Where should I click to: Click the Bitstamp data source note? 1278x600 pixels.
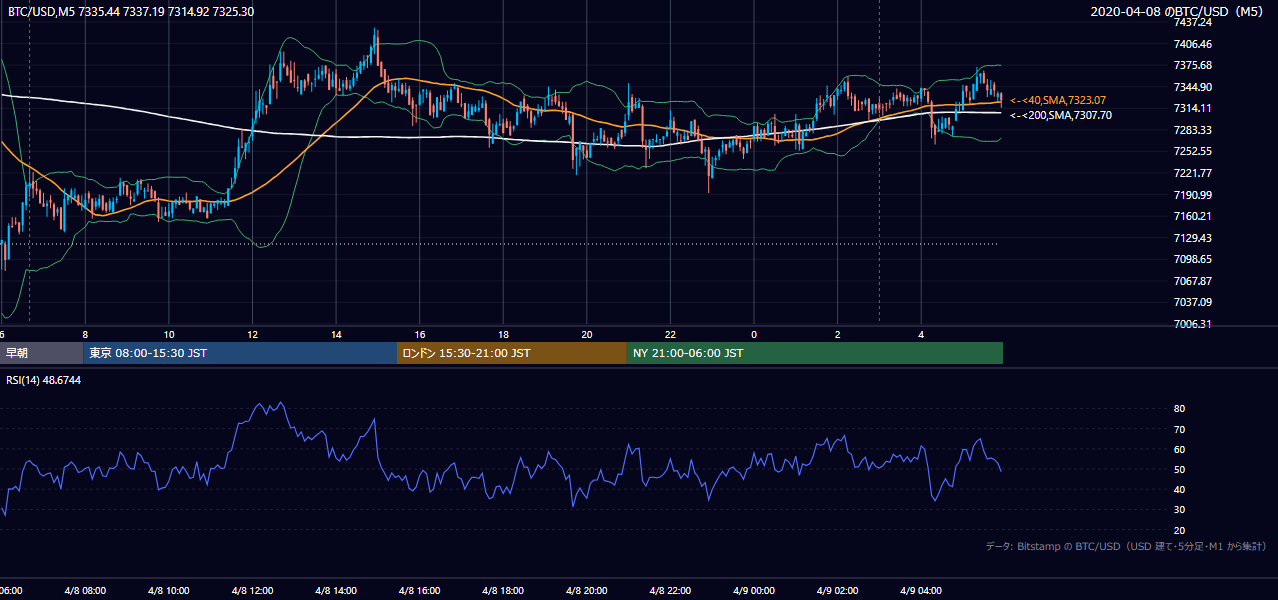(x=1126, y=546)
